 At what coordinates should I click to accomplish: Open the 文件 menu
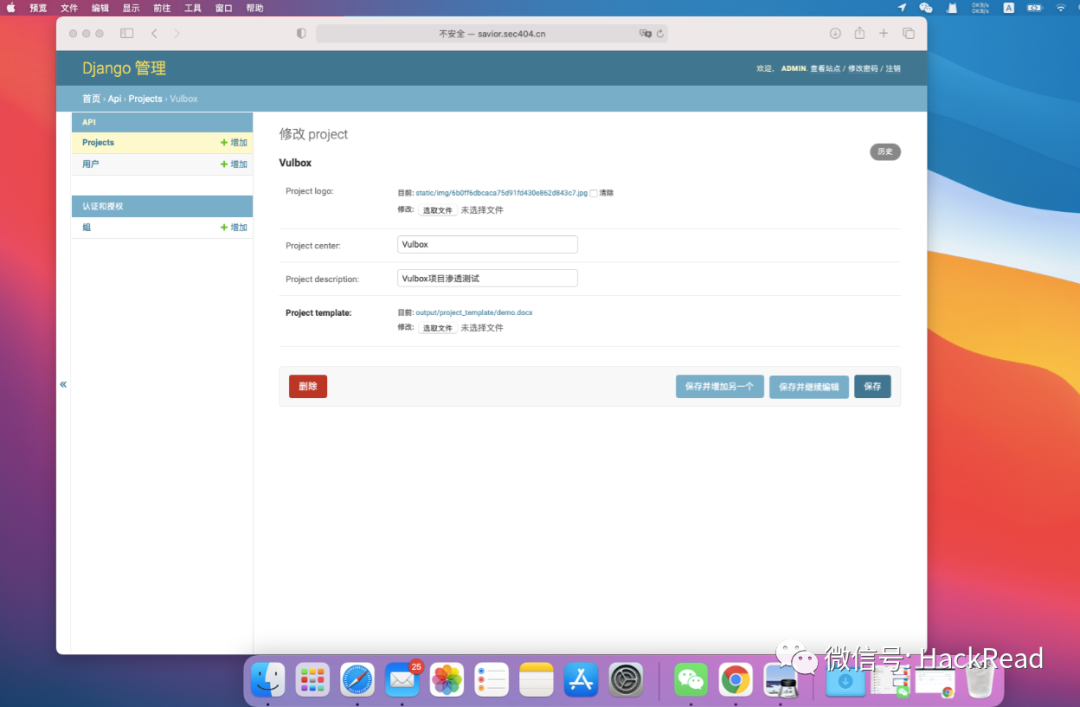click(x=69, y=8)
